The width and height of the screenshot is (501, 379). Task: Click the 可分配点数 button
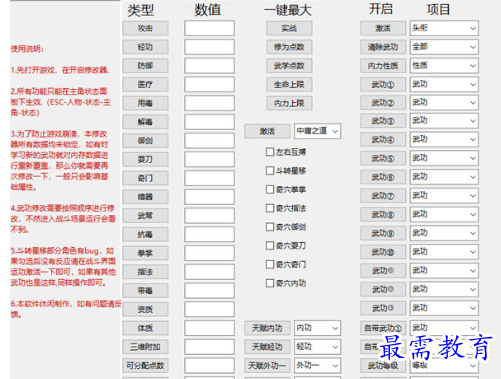pyautogui.click(x=145, y=366)
